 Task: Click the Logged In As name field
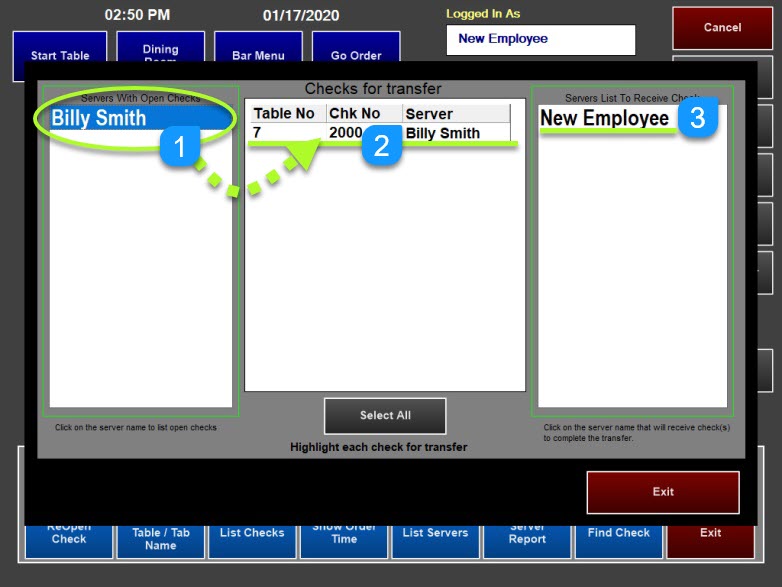(540, 40)
